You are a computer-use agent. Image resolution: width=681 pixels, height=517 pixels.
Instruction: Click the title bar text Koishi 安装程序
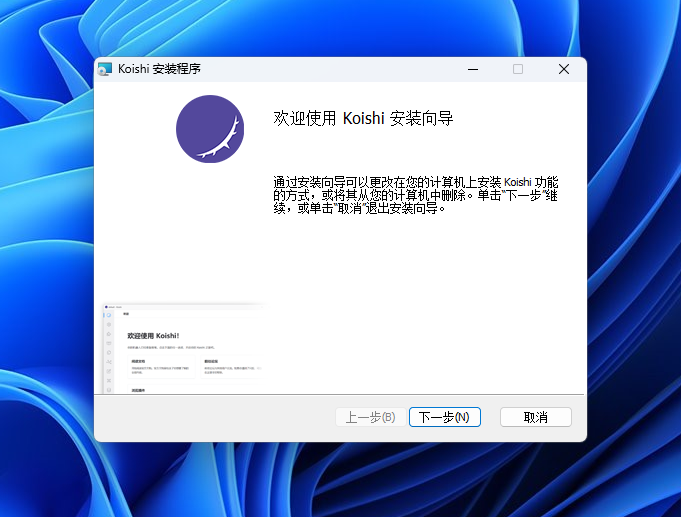pos(159,69)
